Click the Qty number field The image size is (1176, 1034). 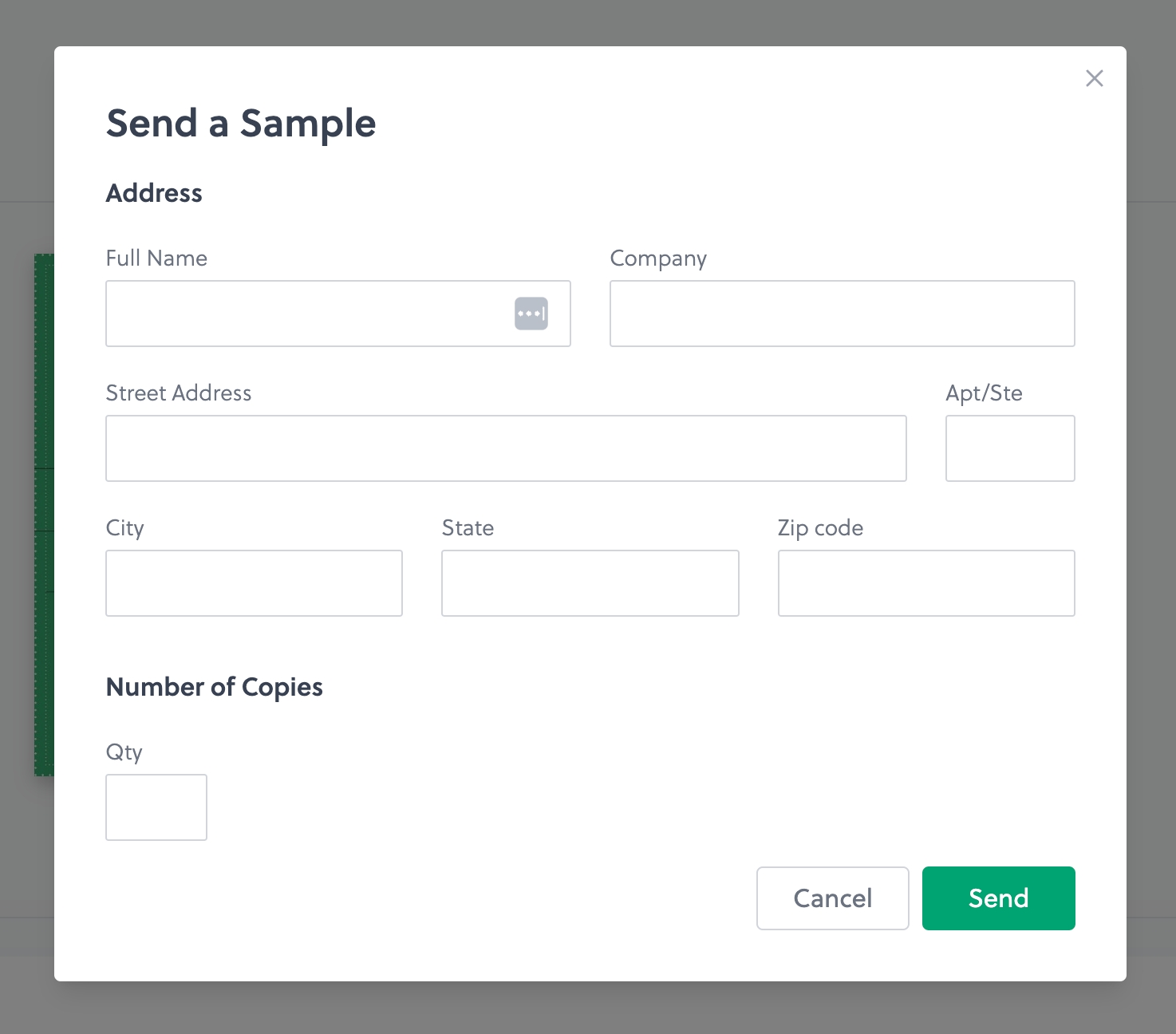pos(156,807)
